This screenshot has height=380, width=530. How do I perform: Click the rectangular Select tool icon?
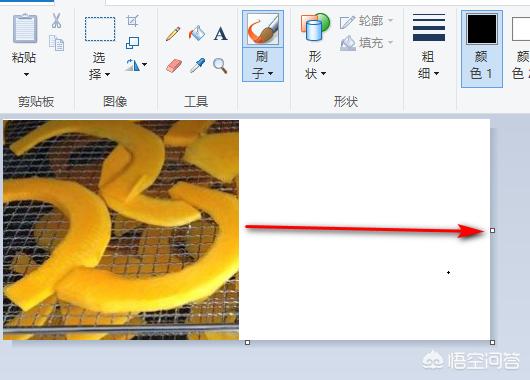point(100,29)
